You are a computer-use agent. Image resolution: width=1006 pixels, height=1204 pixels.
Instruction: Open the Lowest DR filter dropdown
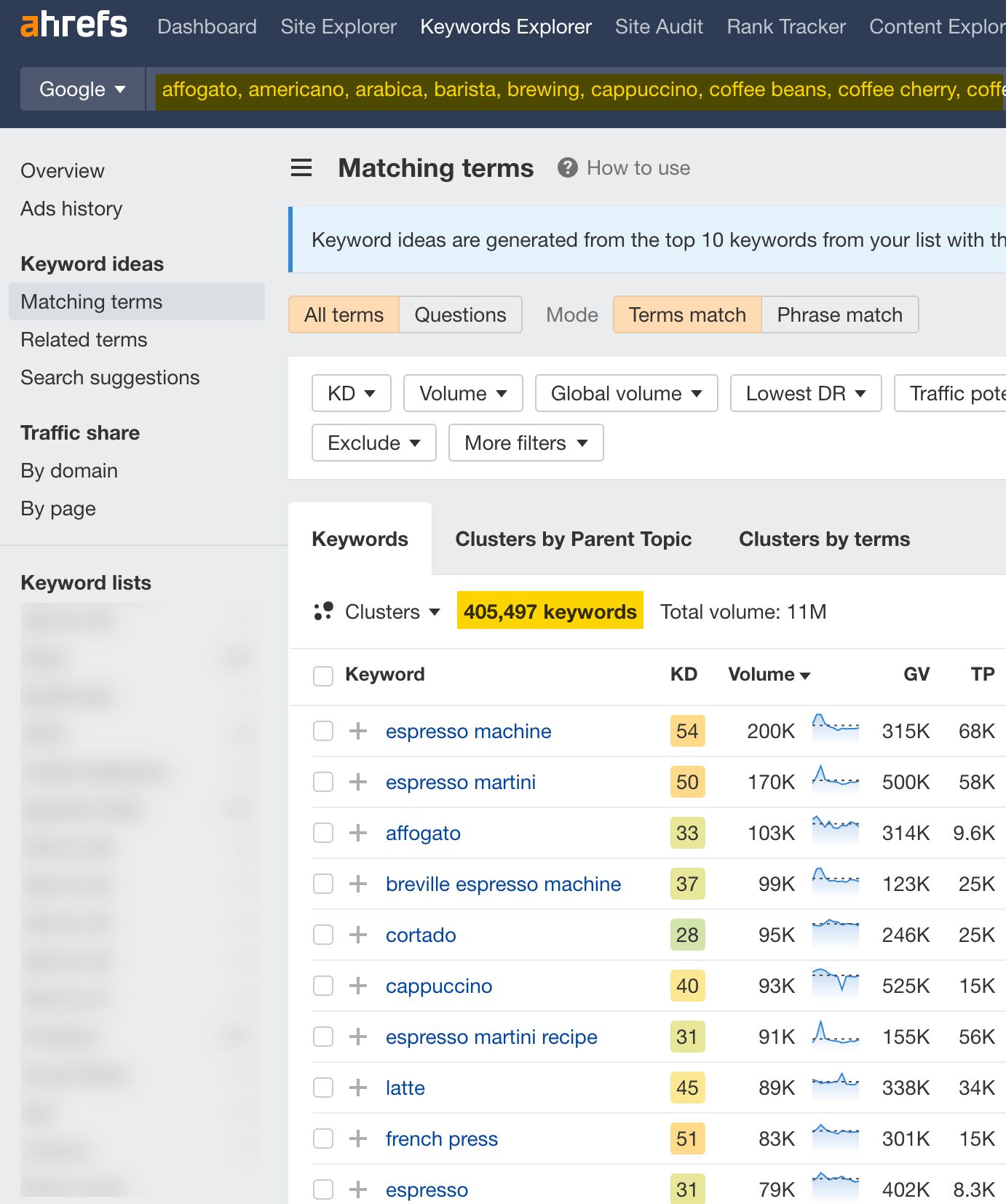point(806,393)
